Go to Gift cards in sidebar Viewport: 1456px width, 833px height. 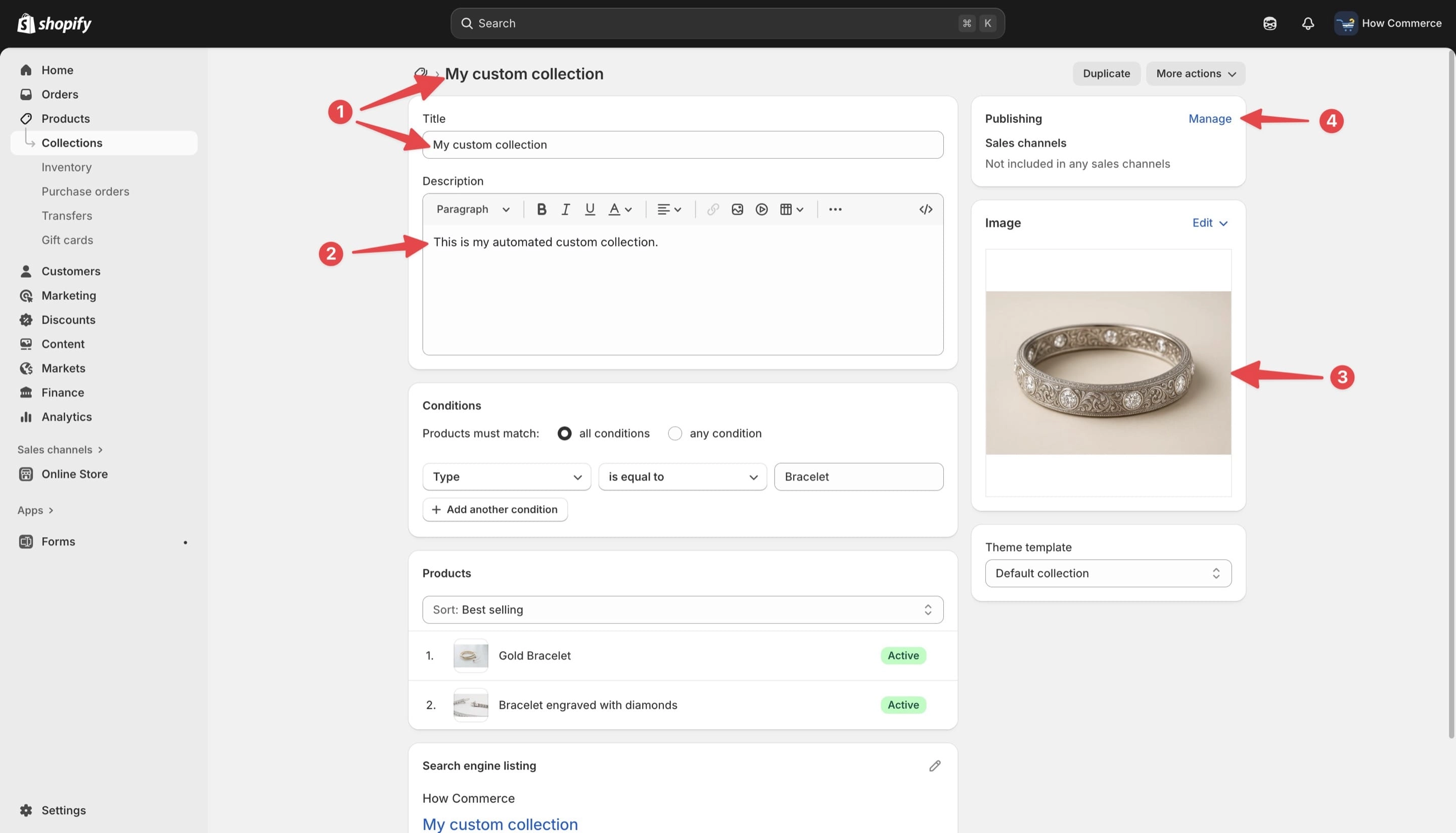click(x=67, y=240)
